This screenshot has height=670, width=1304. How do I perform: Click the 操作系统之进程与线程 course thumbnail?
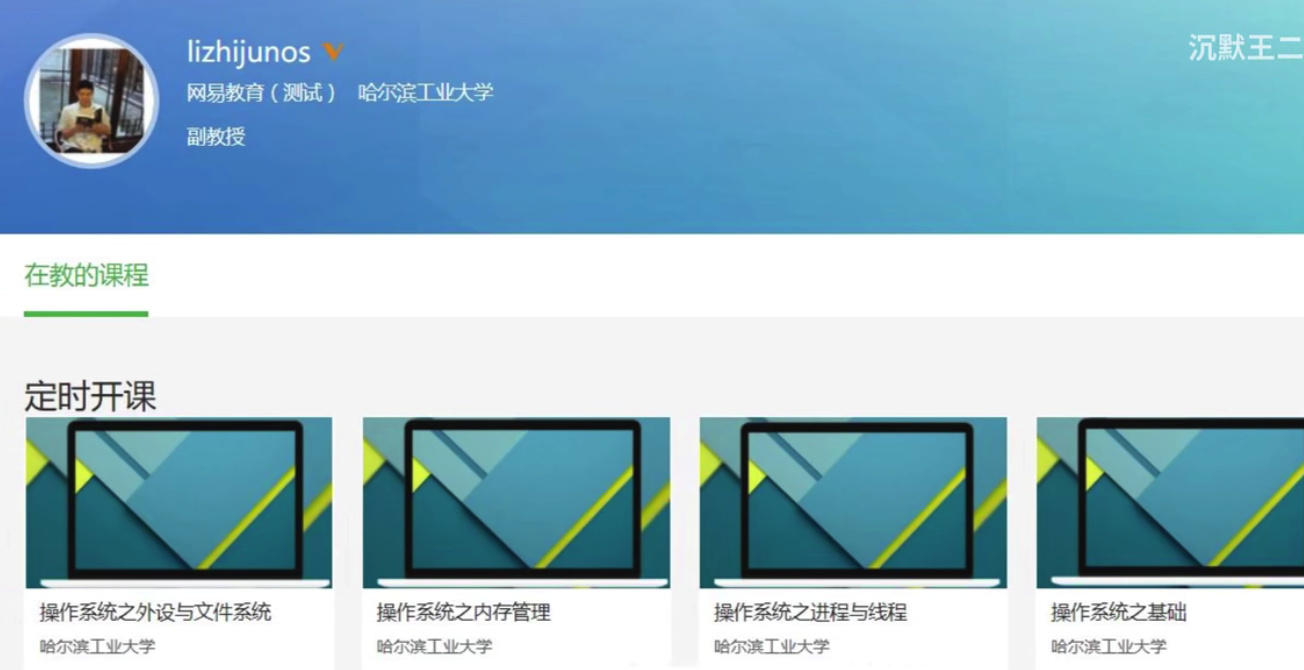[x=856, y=498]
